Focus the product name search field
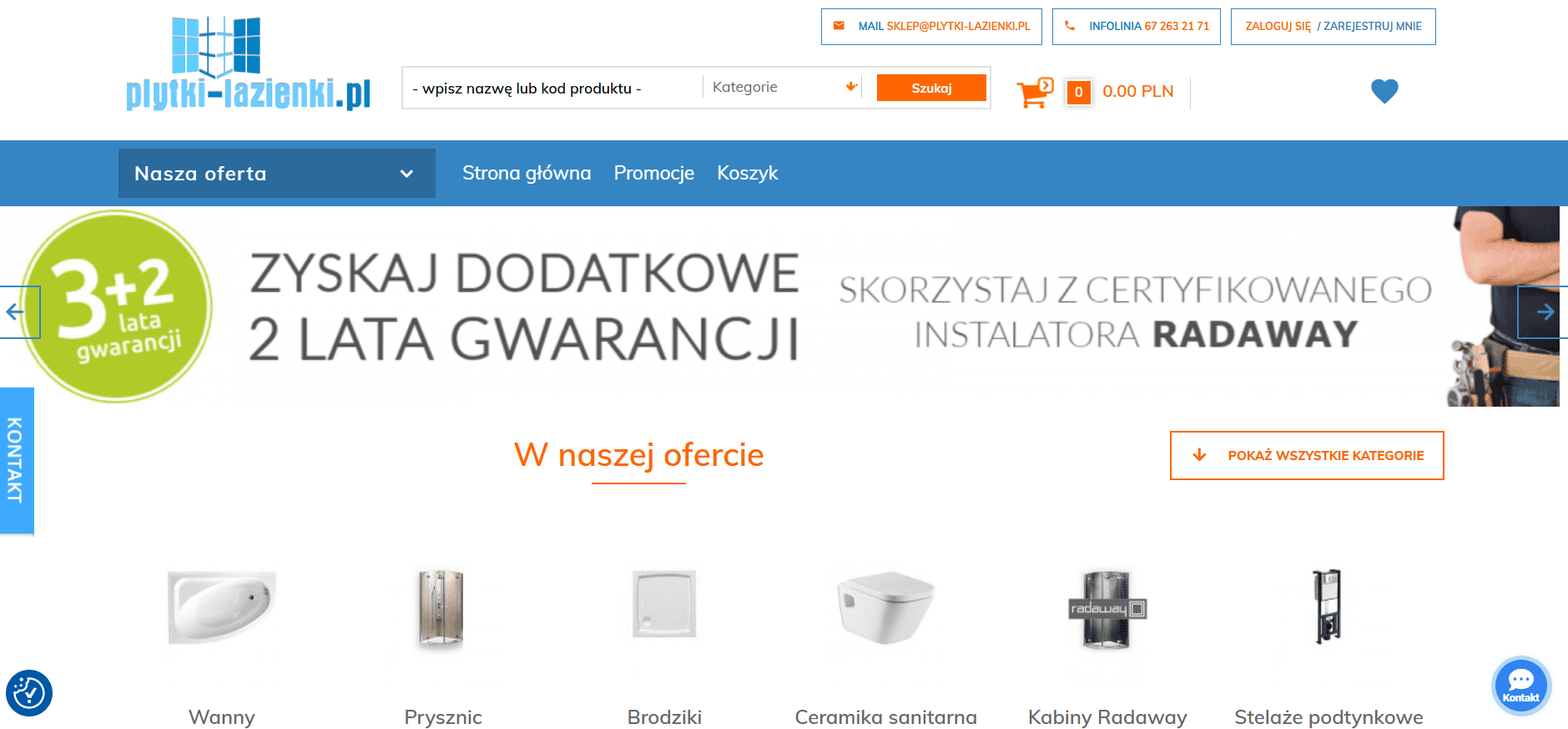1568x729 pixels. 552,89
